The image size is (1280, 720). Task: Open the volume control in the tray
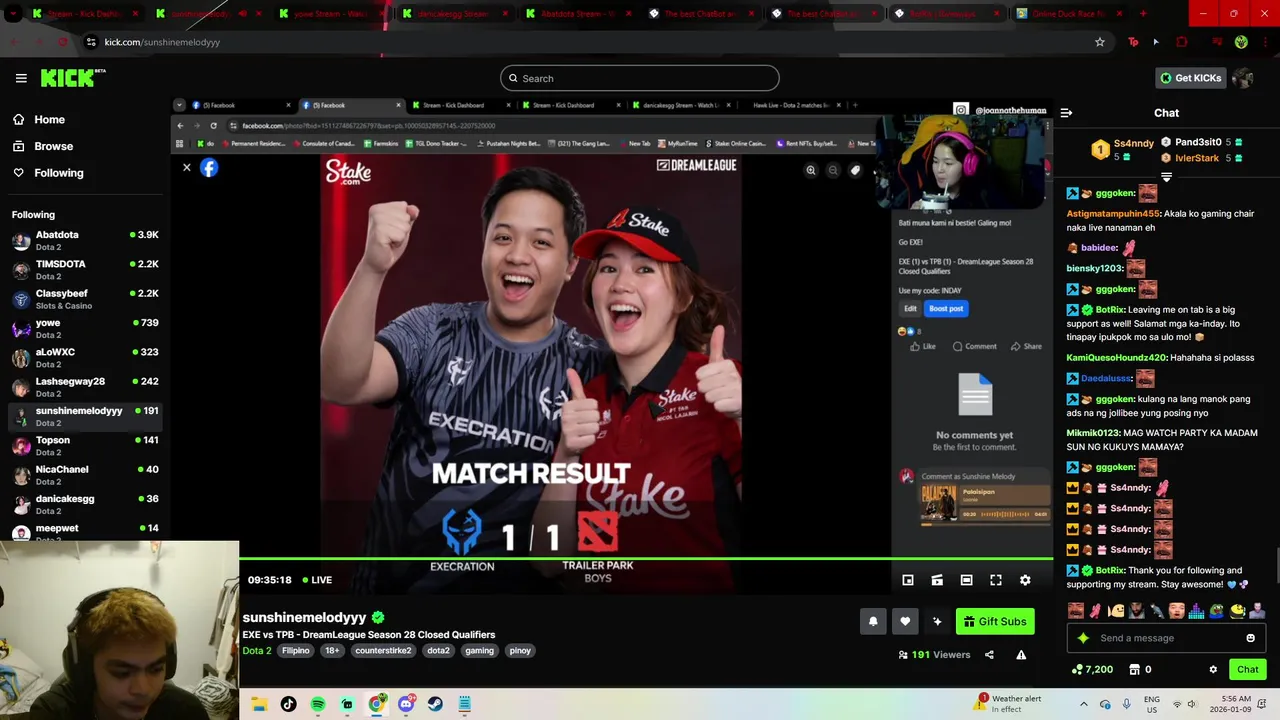tap(1195, 704)
